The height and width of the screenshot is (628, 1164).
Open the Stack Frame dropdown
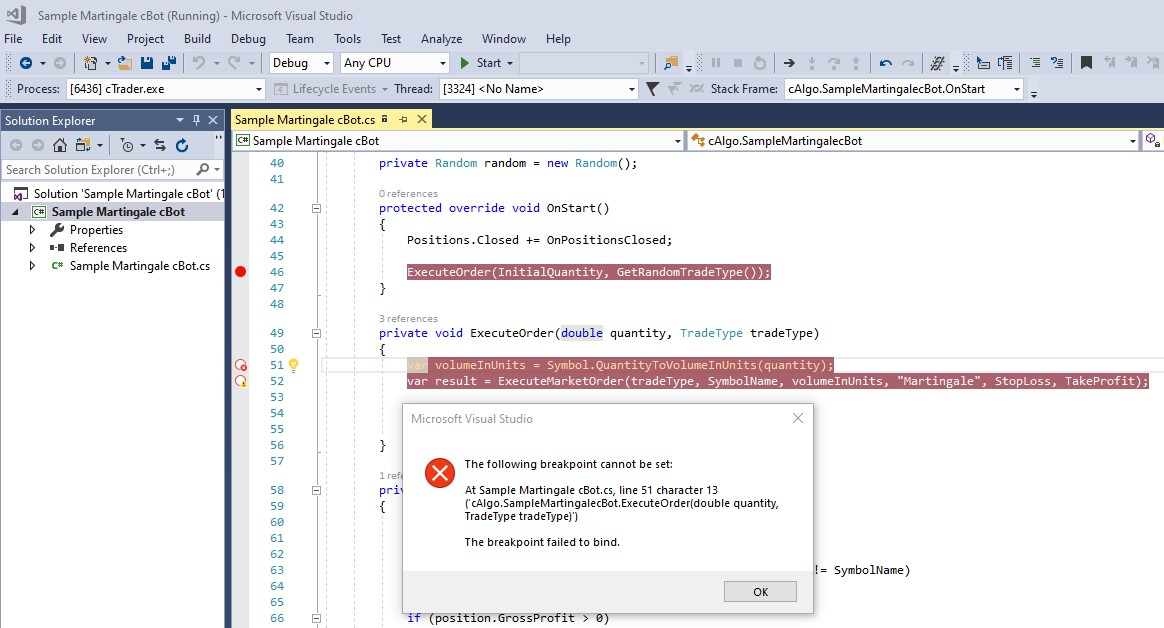point(903,89)
